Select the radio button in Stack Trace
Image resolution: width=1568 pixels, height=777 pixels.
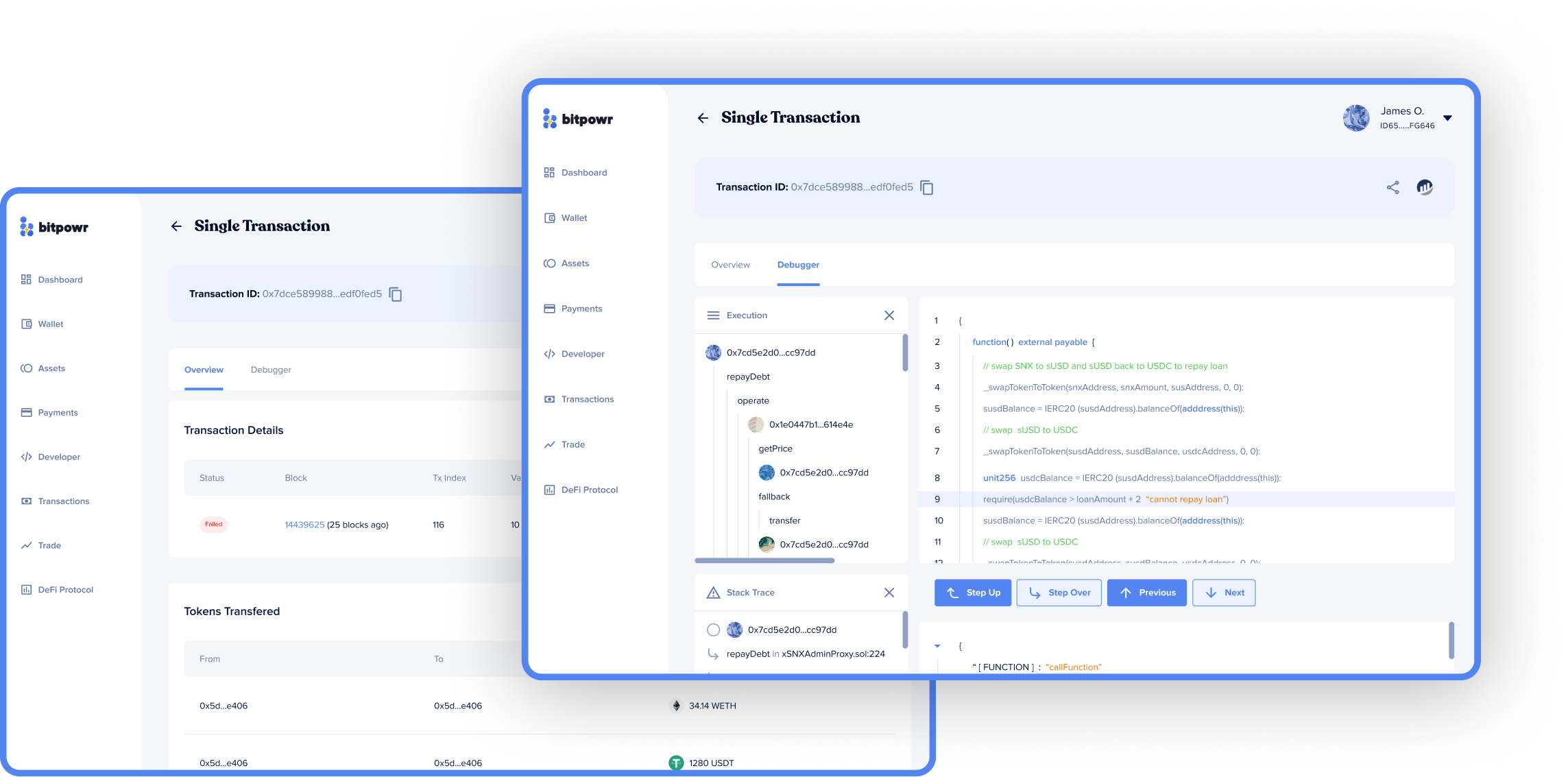tap(713, 630)
